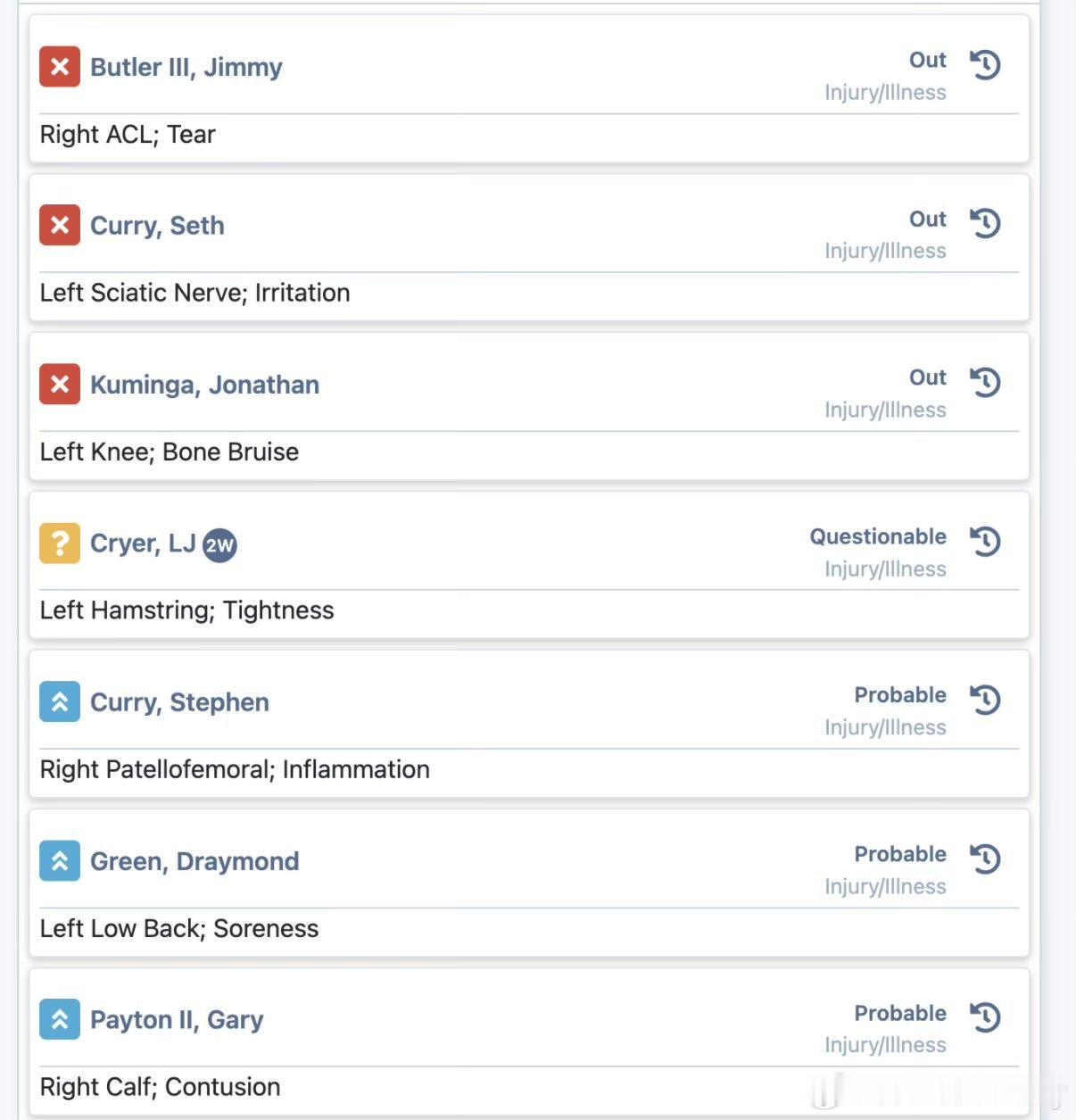Open Butler III, Jimmy player link
1076x1120 pixels.
click(186, 67)
